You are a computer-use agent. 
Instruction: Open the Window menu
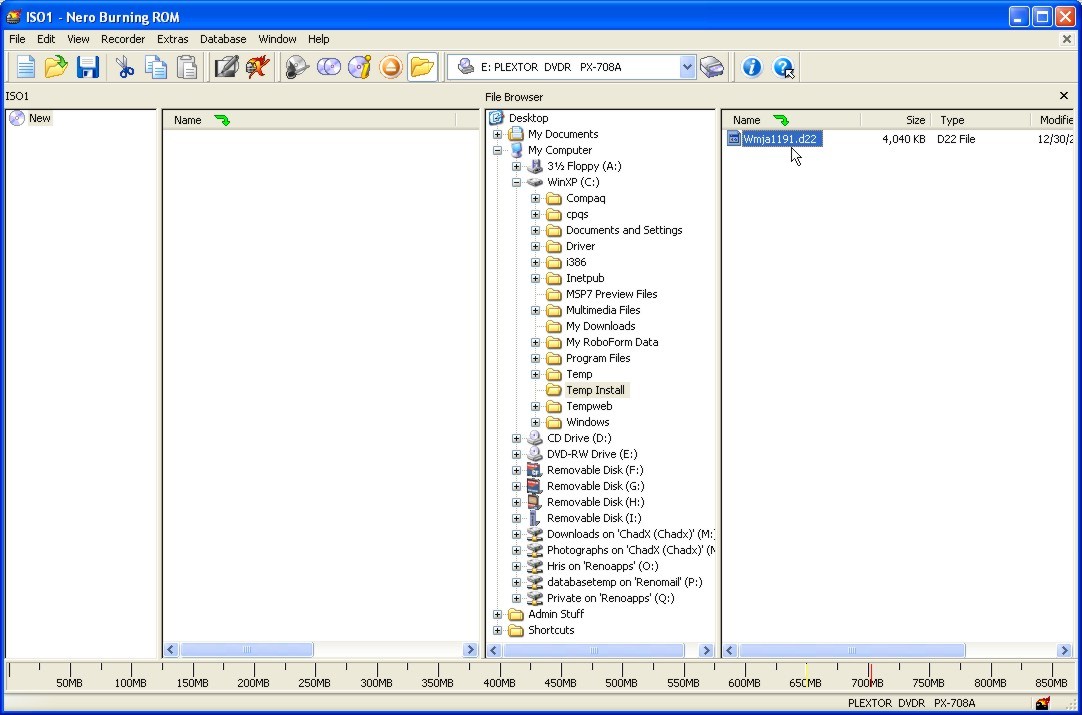pos(277,39)
